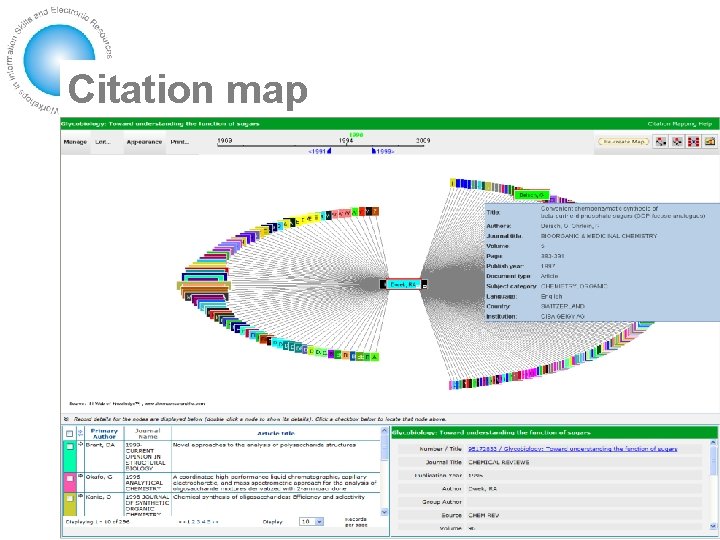Check the green checkbox for Brant, CA
Screen dimensions: 720x540
click(x=69, y=446)
